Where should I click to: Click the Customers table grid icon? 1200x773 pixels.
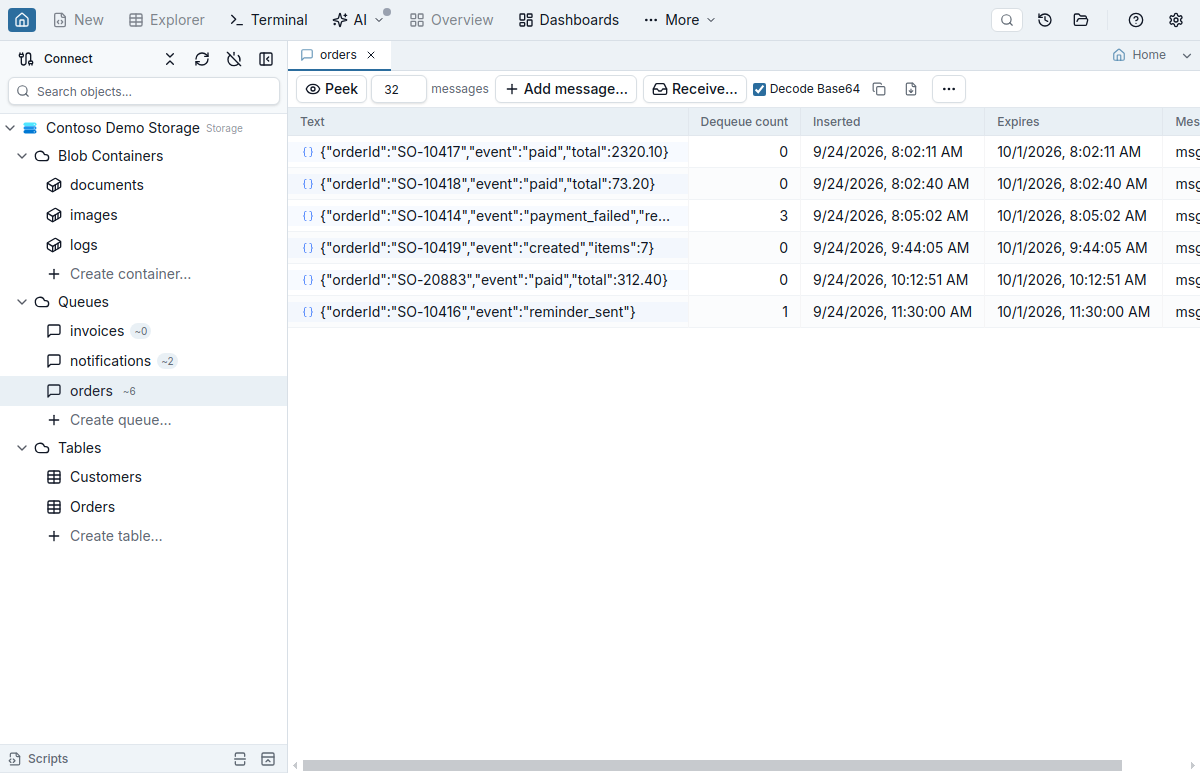pos(54,477)
